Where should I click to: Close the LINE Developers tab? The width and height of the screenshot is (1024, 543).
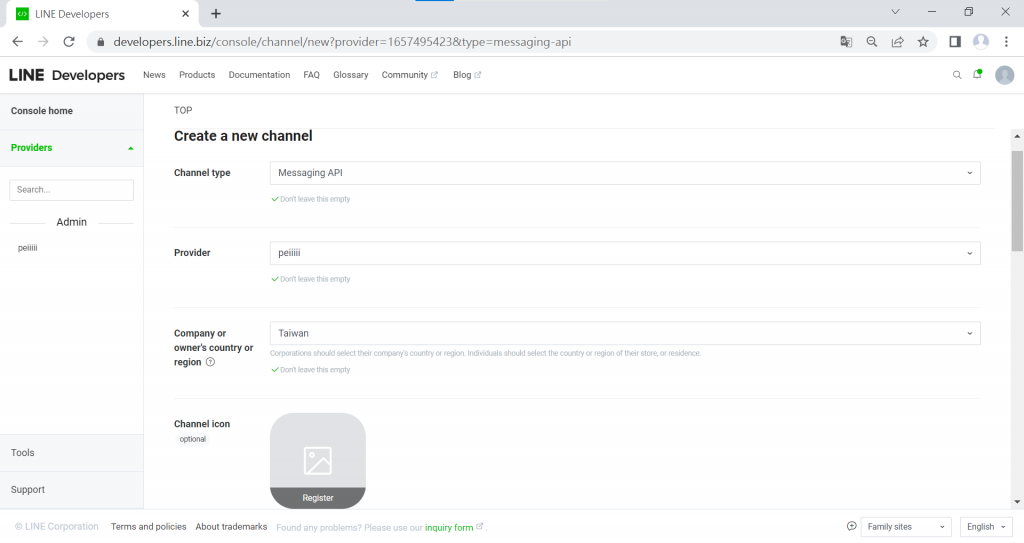tap(185, 14)
